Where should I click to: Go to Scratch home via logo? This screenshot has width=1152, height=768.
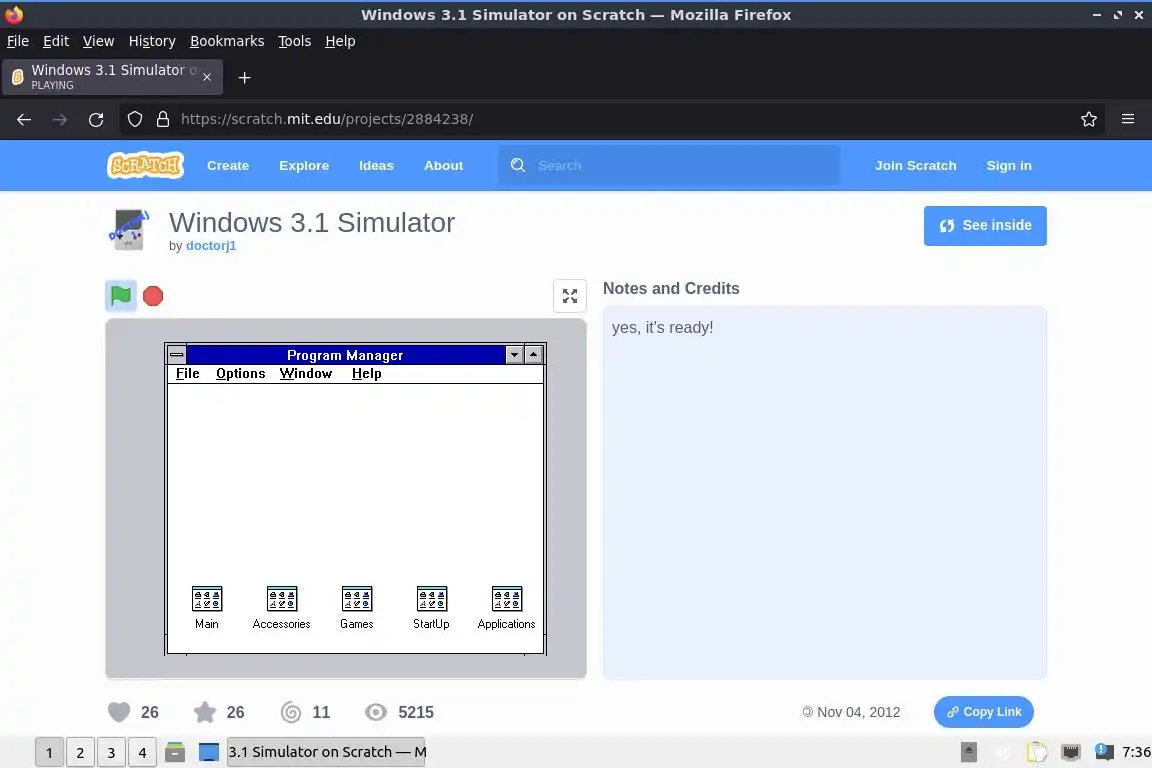point(145,165)
